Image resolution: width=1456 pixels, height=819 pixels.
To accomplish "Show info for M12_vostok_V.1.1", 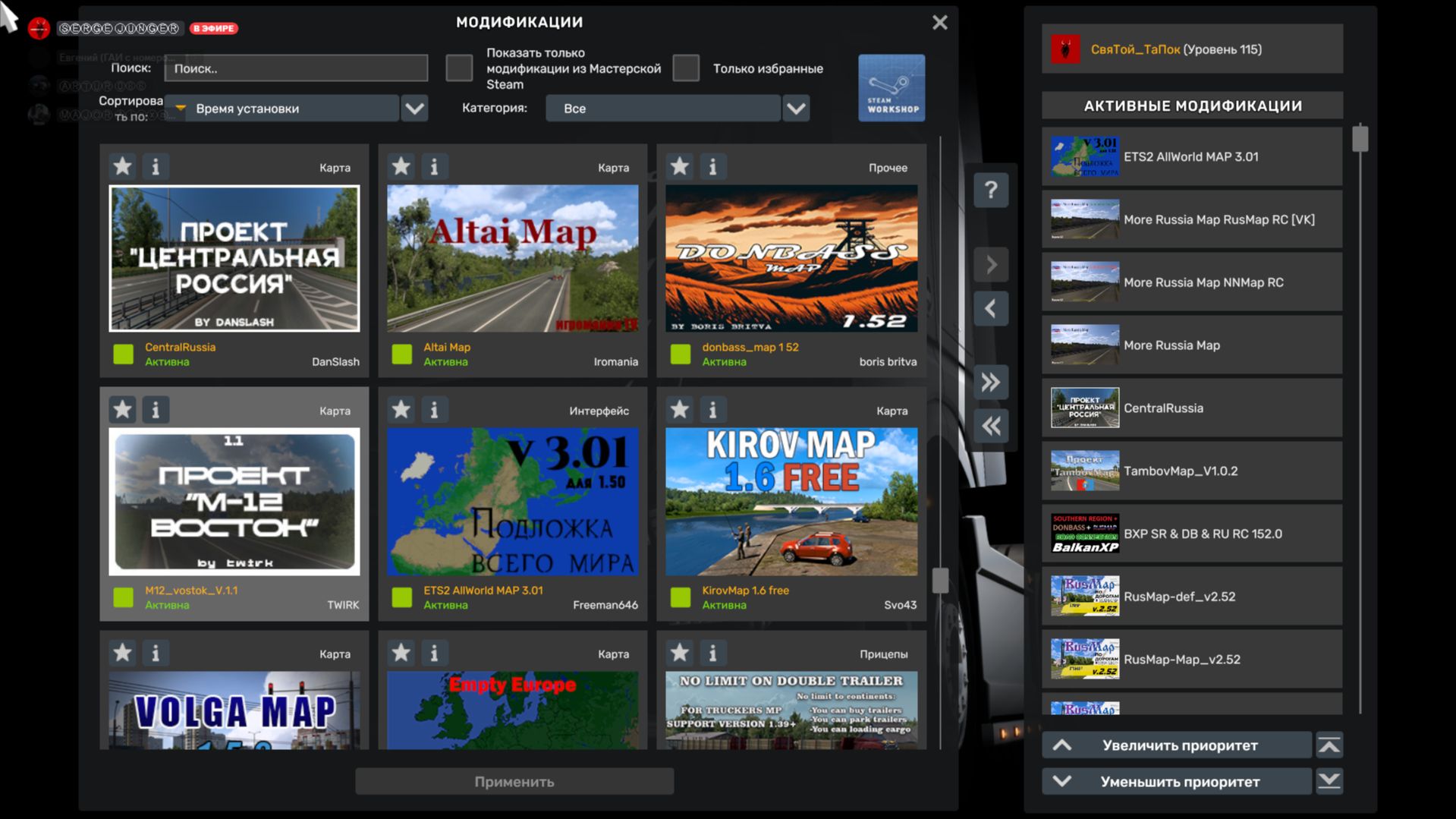I will pyautogui.click(x=156, y=410).
